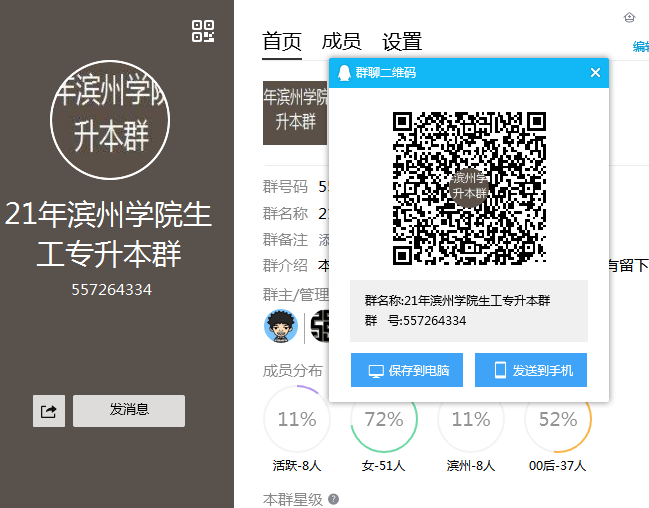Image resolution: width=649 pixels, height=508 pixels.
Task: Click the group QR code image
Action: [469, 186]
